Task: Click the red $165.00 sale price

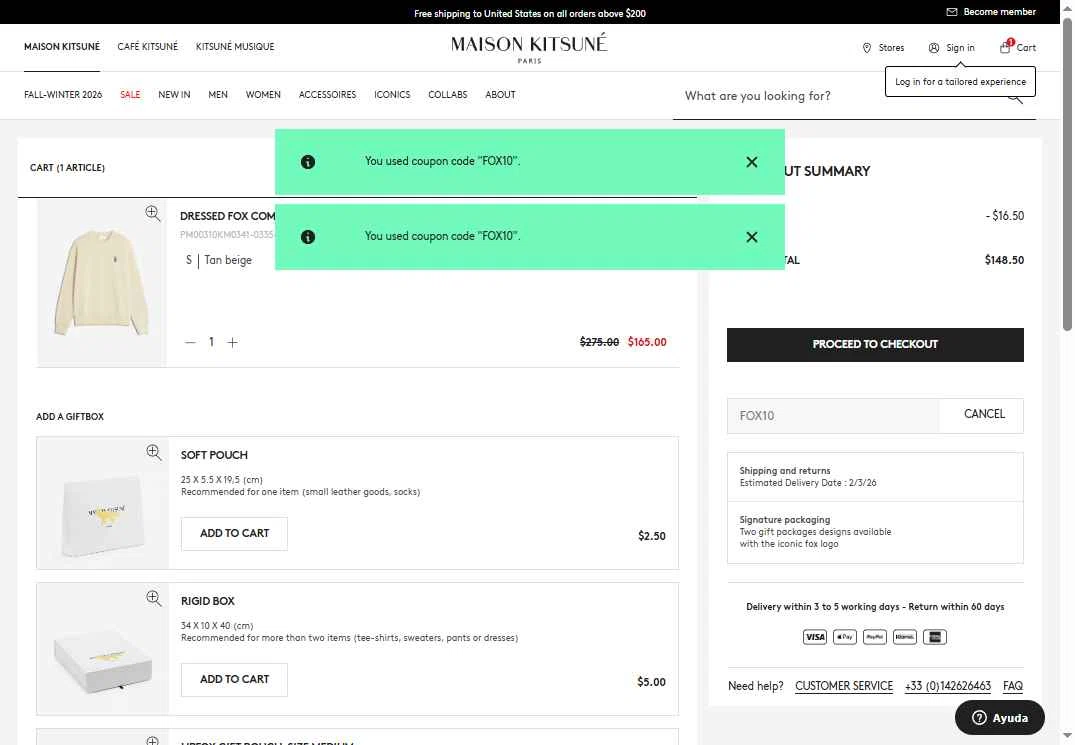Action: (x=647, y=342)
